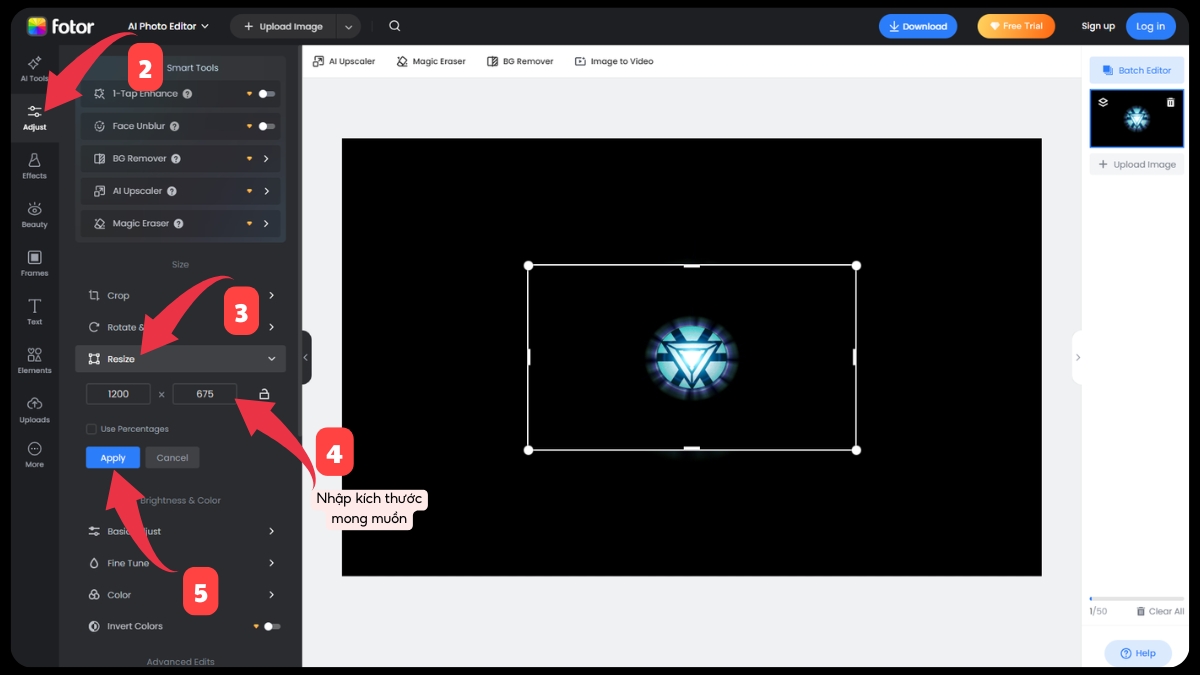Screen dimensions: 1200x675
Task: Expand the Crop section
Action: [x=180, y=296]
